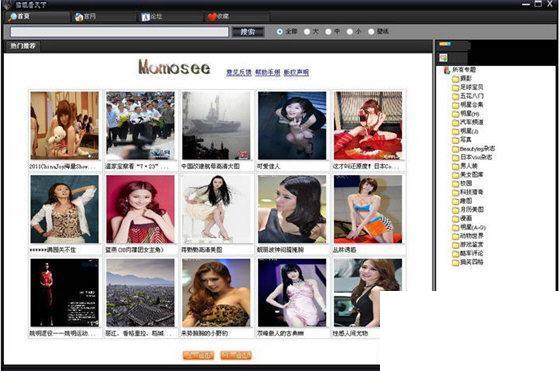
Task: Select the 全部 size radio button
Action: [280, 31]
